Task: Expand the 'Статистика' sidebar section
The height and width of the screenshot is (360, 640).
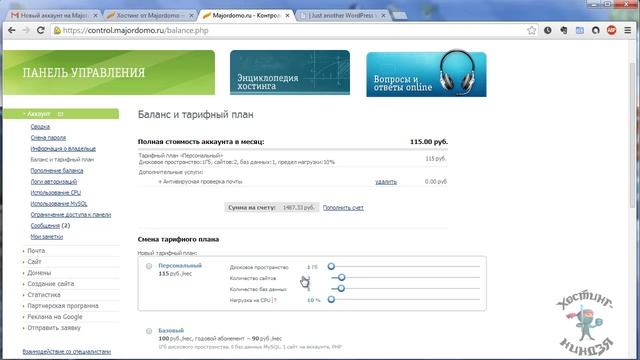Action: [x=44, y=295]
